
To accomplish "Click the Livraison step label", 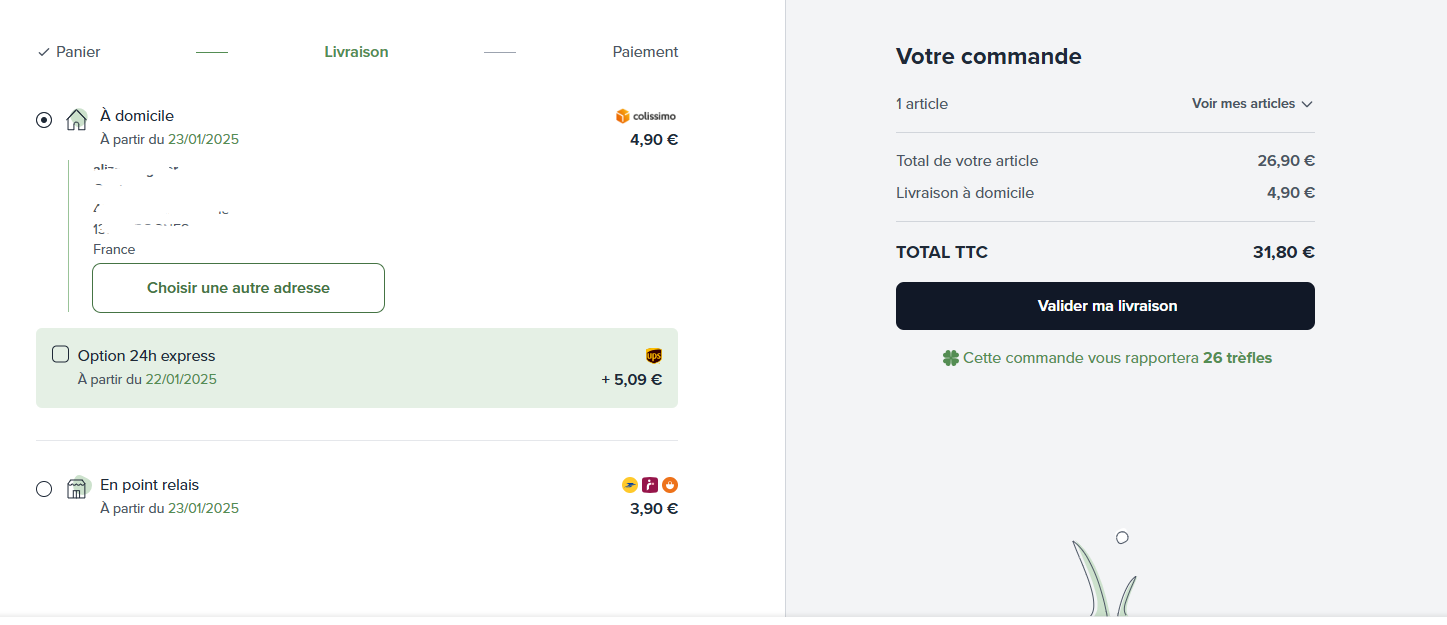I will 356,52.
